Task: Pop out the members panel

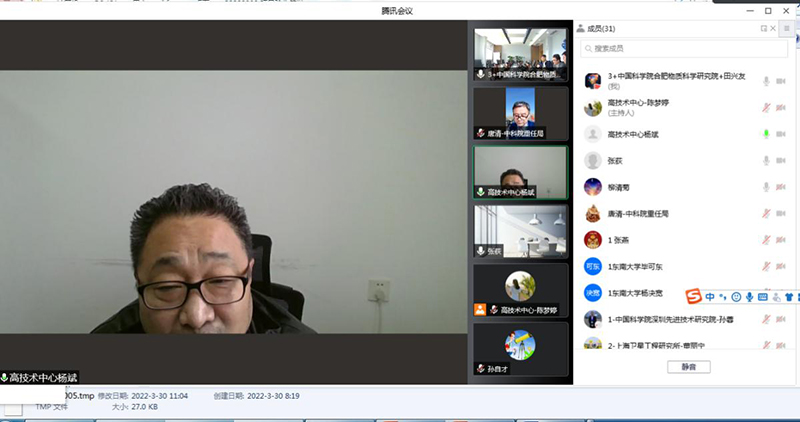Action: pos(764,29)
